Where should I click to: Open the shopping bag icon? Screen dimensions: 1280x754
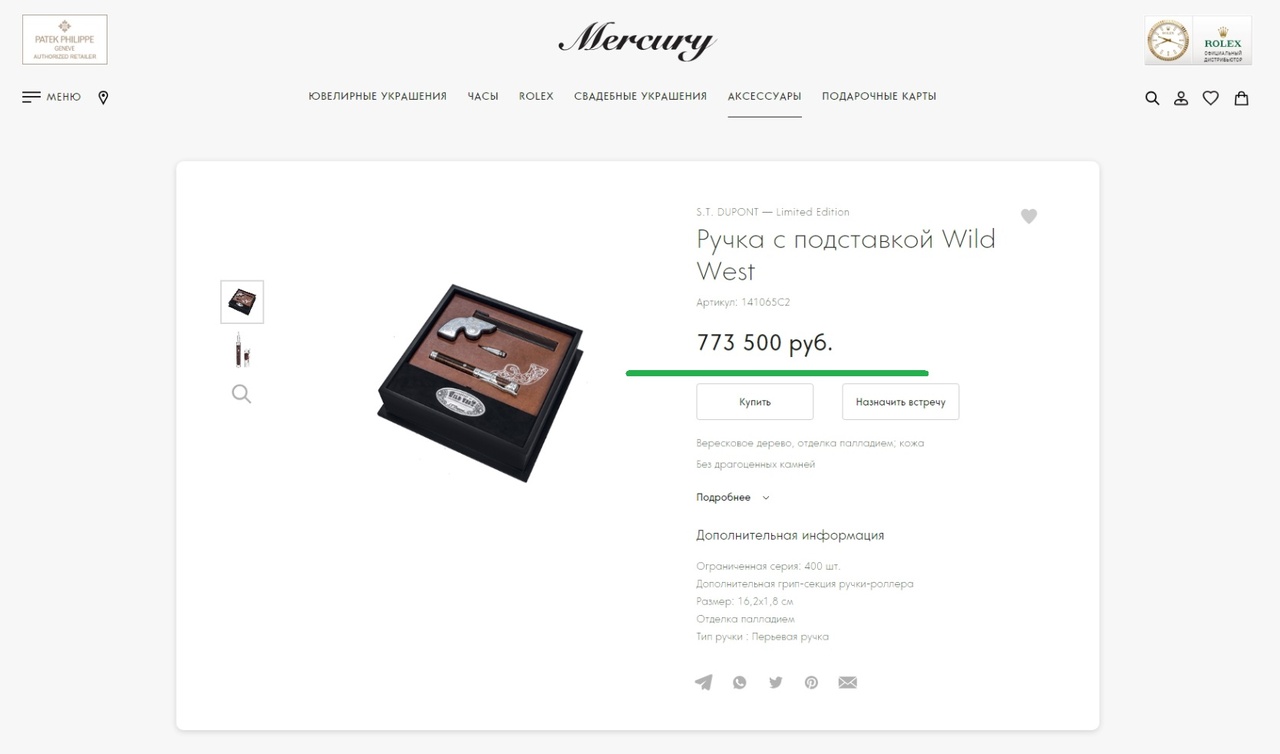1241,98
